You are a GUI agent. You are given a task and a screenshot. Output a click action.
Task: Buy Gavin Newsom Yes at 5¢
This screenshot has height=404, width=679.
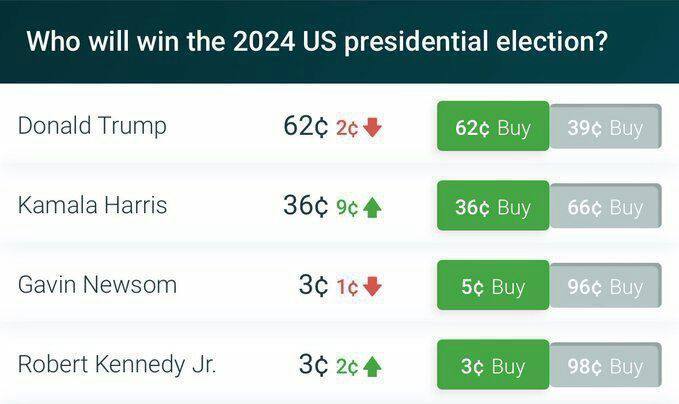[x=493, y=285]
